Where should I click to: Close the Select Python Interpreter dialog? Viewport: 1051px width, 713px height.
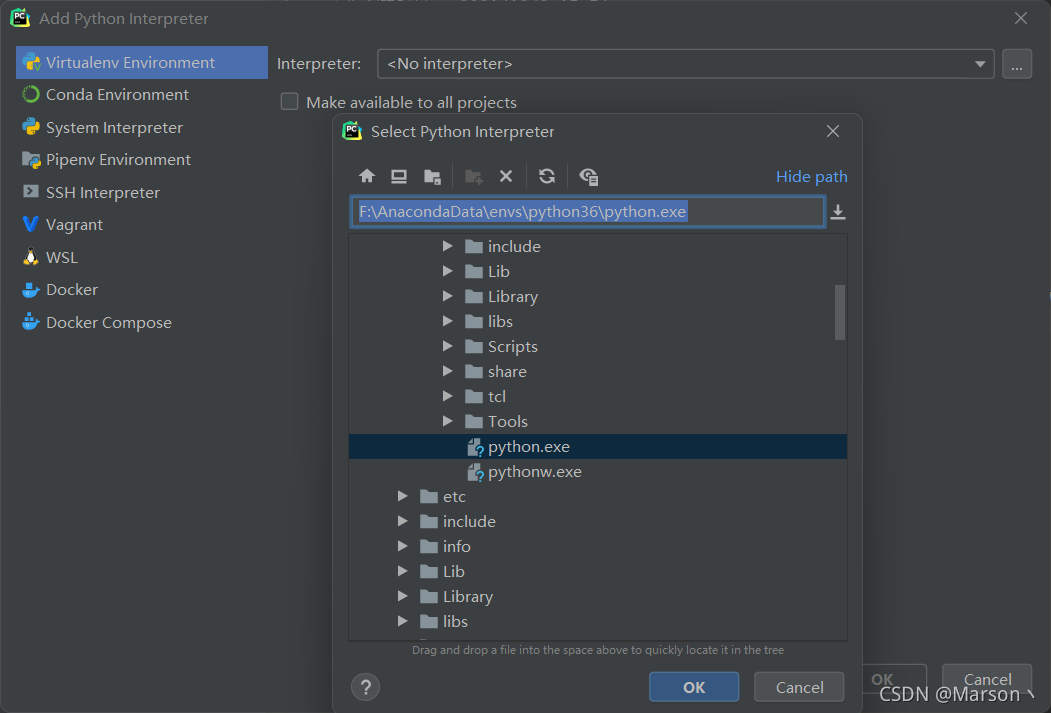tap(832, 131)
